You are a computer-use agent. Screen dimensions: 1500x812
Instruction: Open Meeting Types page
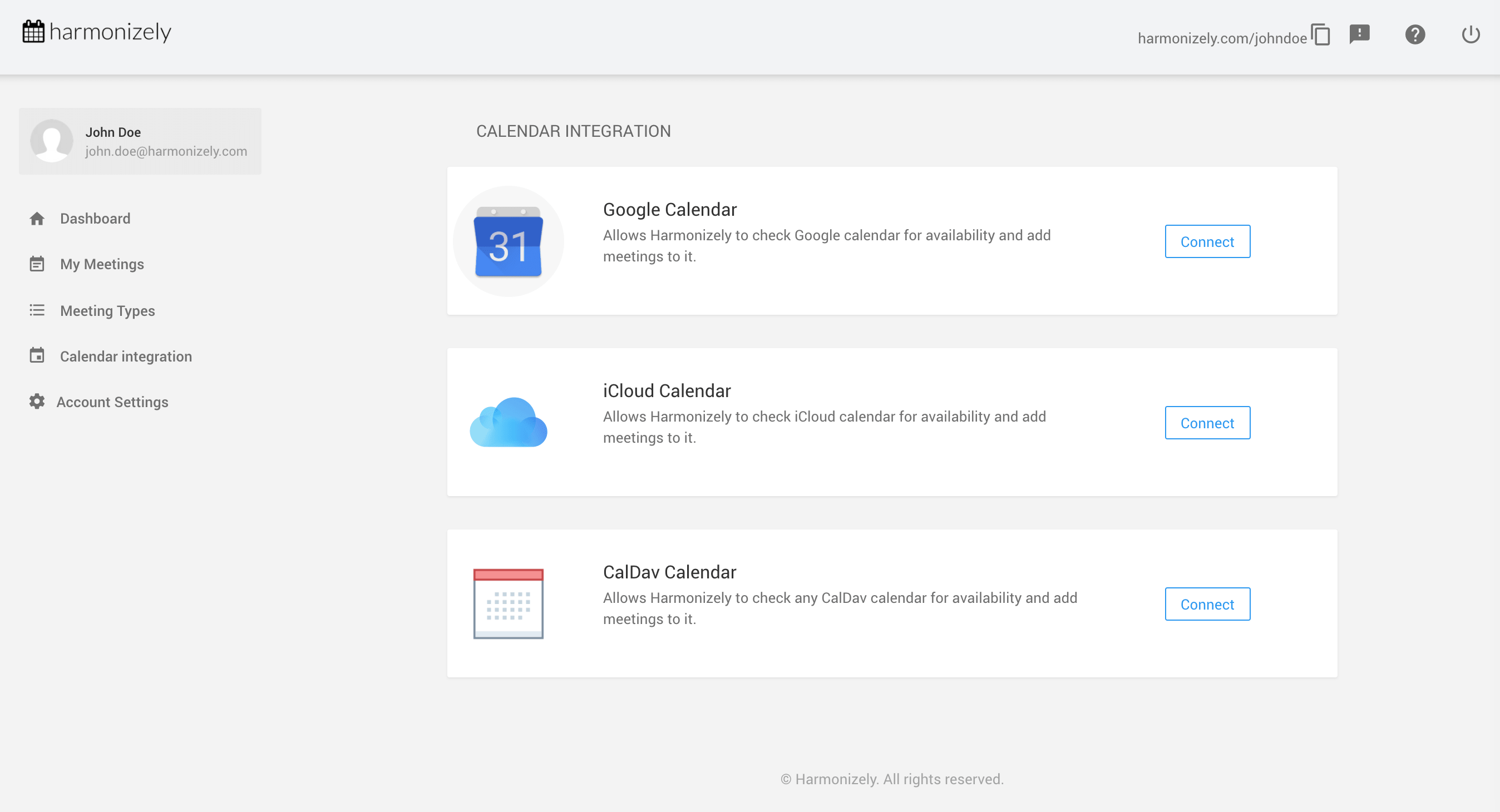(x=107, y=310)
